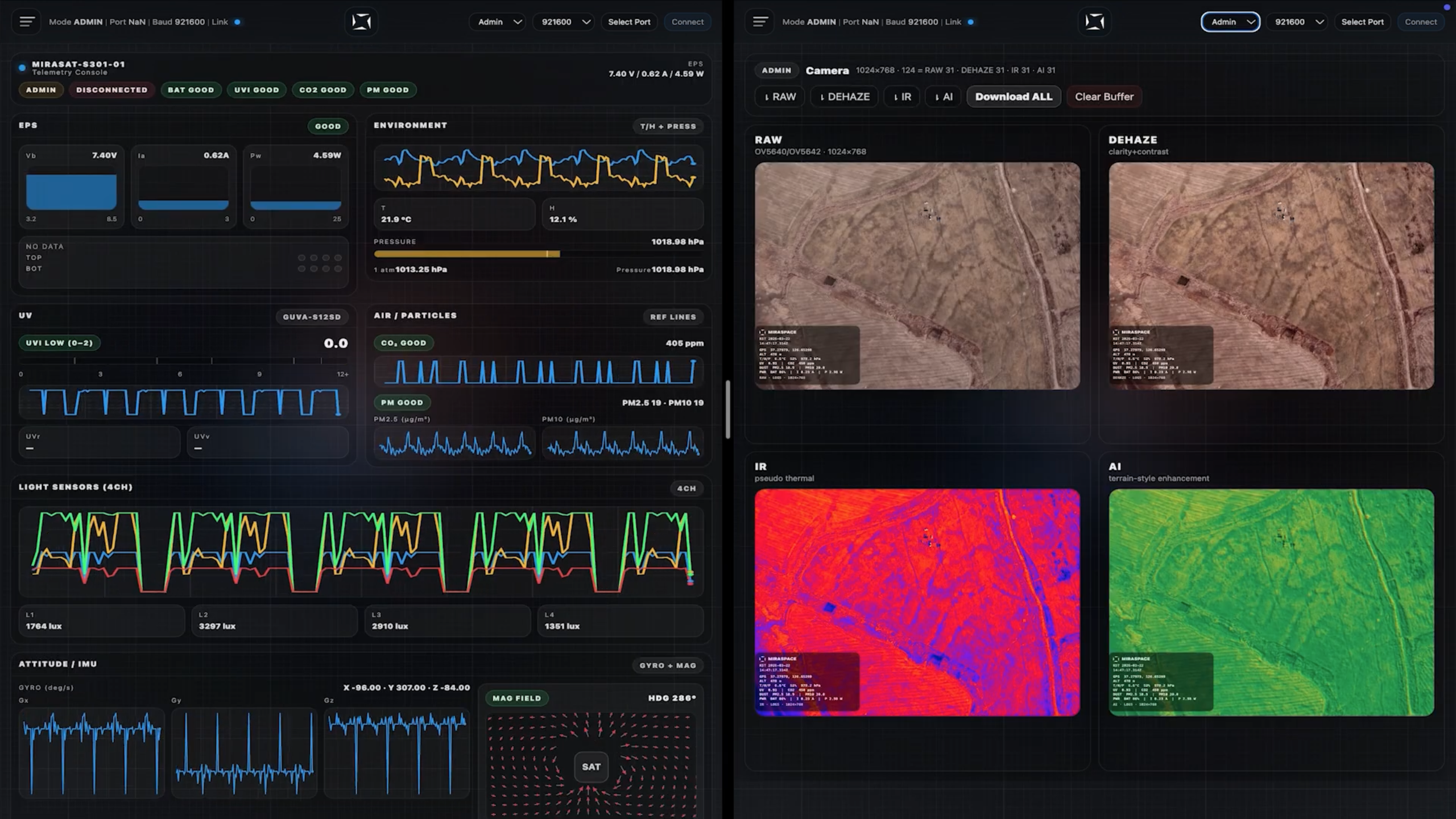Toggle GYRO + MAG attitude chip
The height and width of the screenshot is (819, 1456).
pyautogui.click(x=667, y=665)
